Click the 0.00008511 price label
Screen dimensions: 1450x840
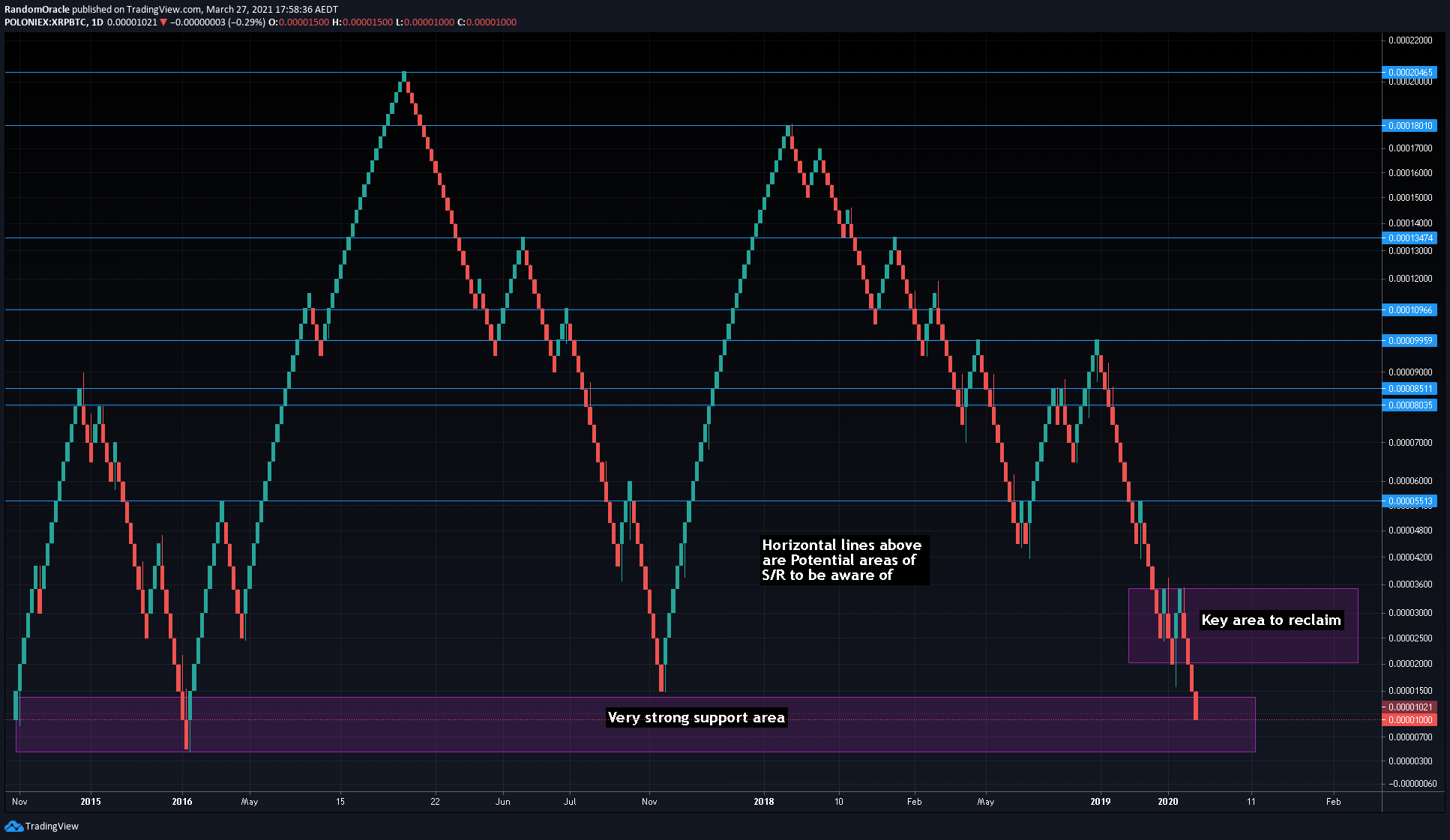[1410, 389]
